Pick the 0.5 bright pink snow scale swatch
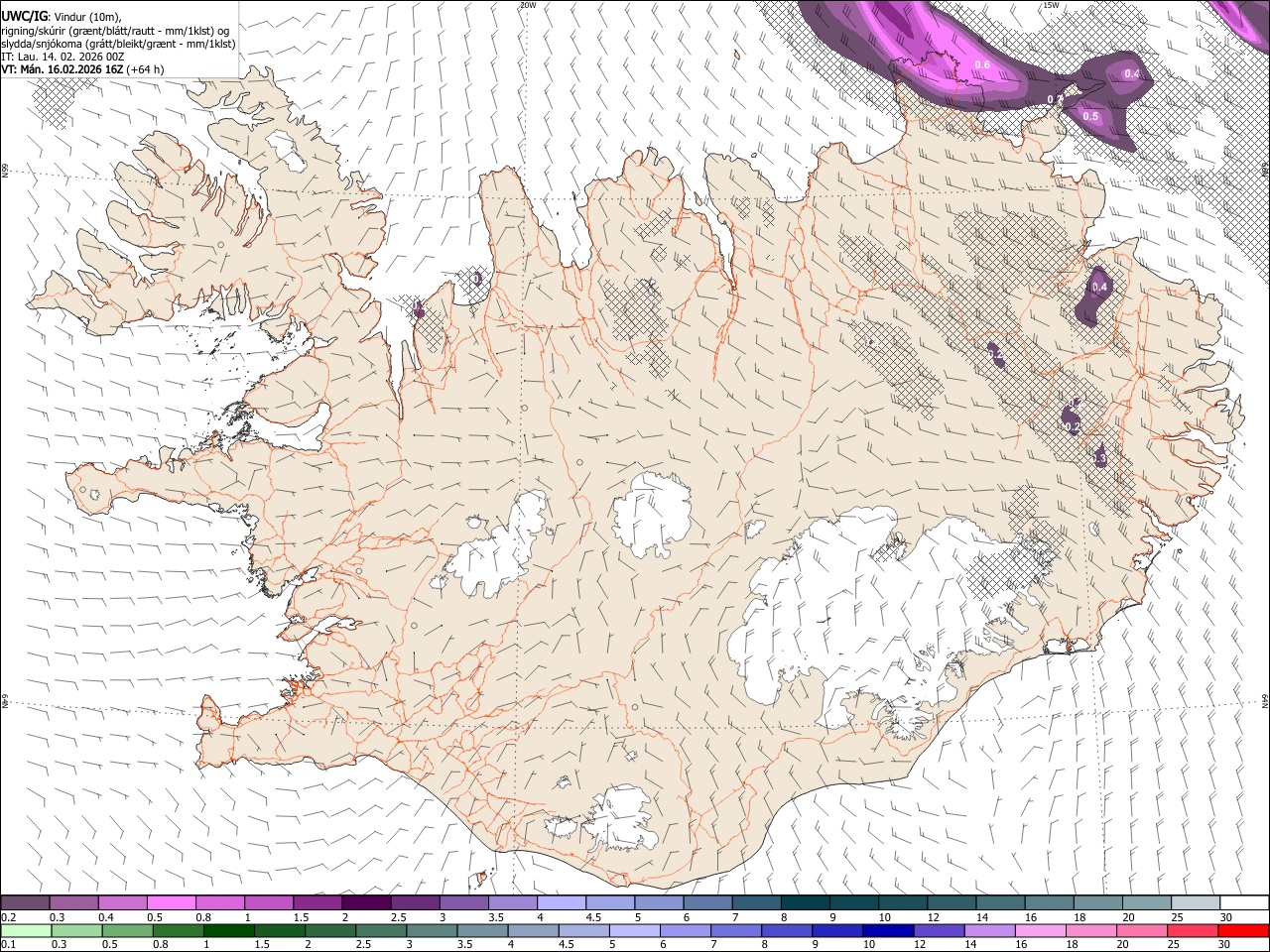This screenshot has width=1270, height=952. pyautogui.click(x=171, y=903)
